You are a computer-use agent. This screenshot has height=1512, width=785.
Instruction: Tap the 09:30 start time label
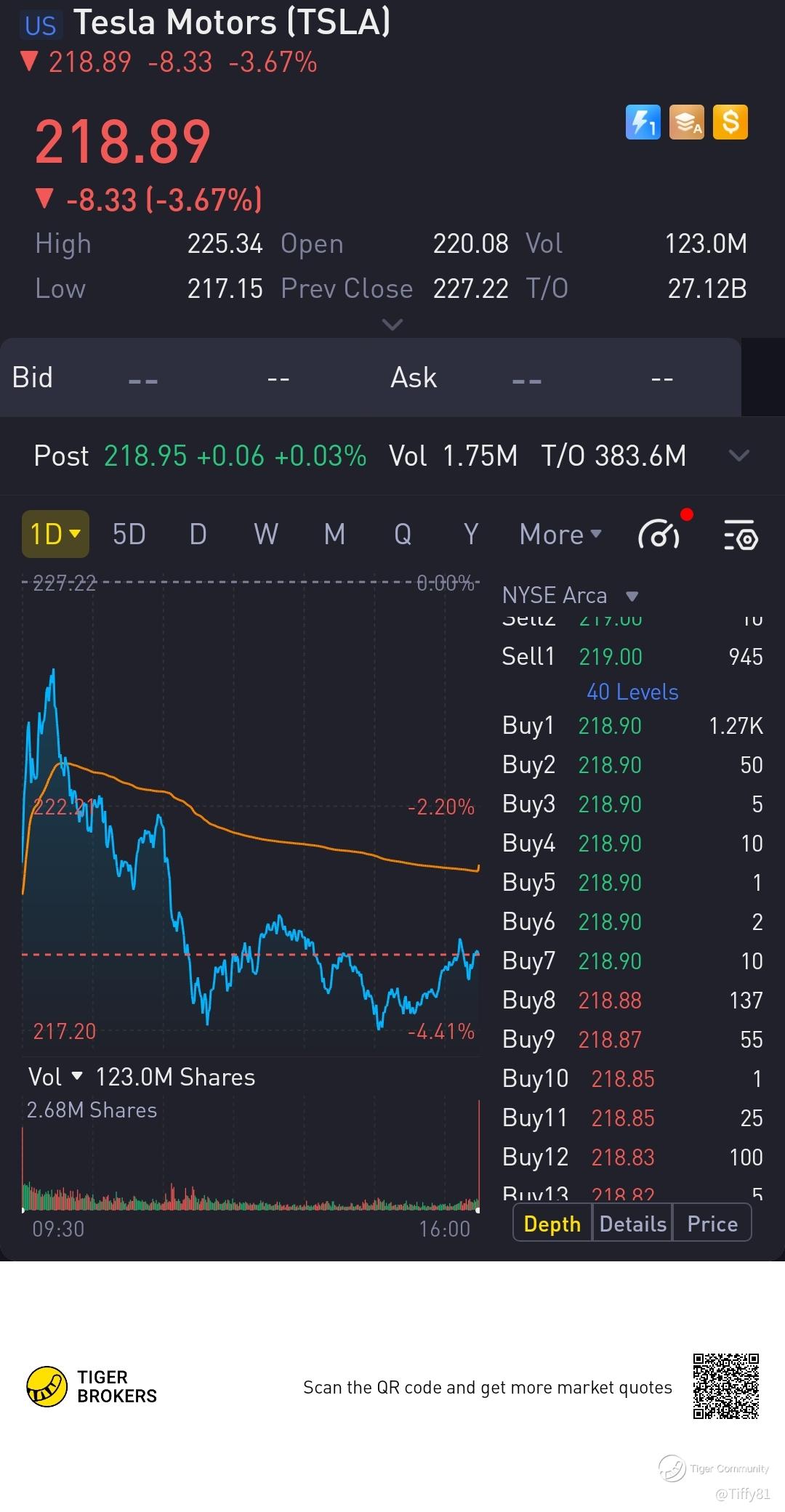(58, 1229)
